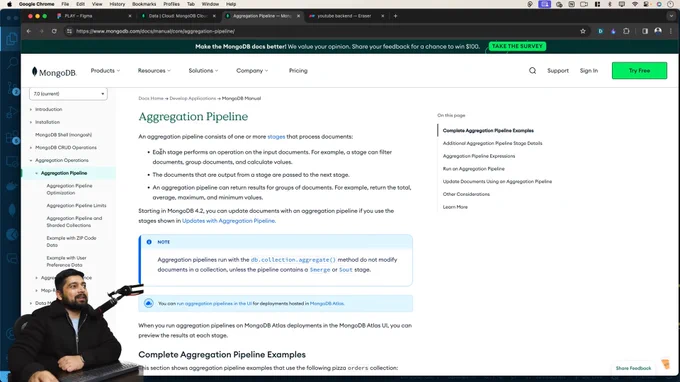This screenshot has height=382, width=680.
Task: Close the PLAY – Figma tab
Action: pyautogui.click(x=130, y=16)
